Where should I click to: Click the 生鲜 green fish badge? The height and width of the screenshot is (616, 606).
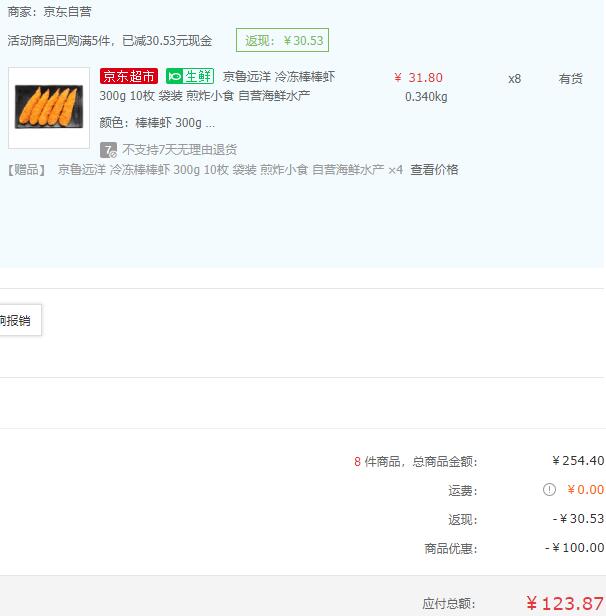click(190, 76)
